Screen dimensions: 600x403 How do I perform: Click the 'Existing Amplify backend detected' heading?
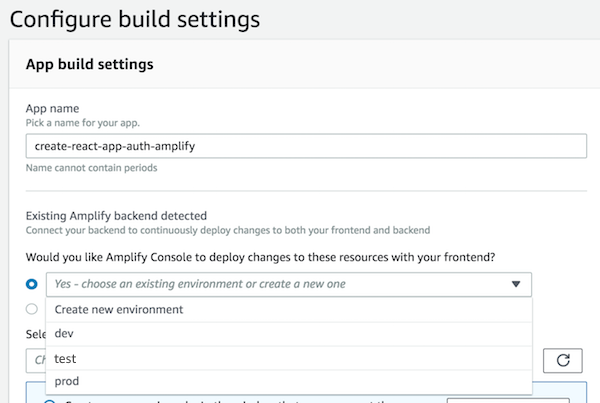[115, 215]
